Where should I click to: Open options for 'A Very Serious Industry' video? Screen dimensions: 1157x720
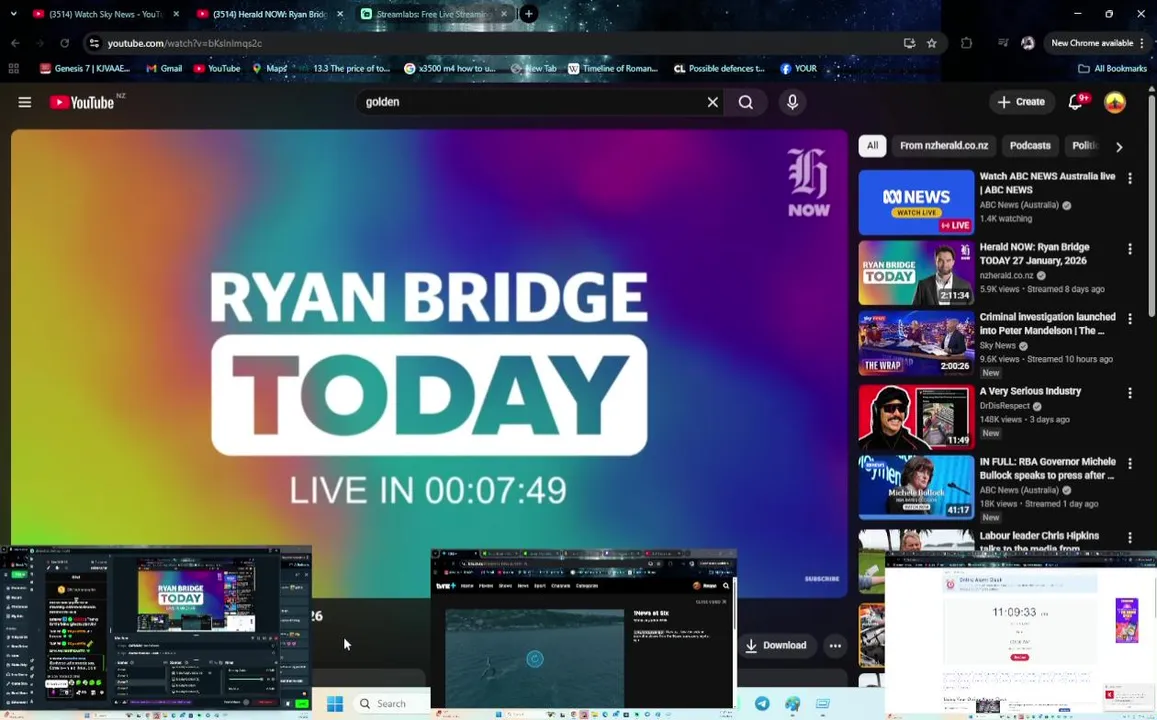(x=1130, y=393)
